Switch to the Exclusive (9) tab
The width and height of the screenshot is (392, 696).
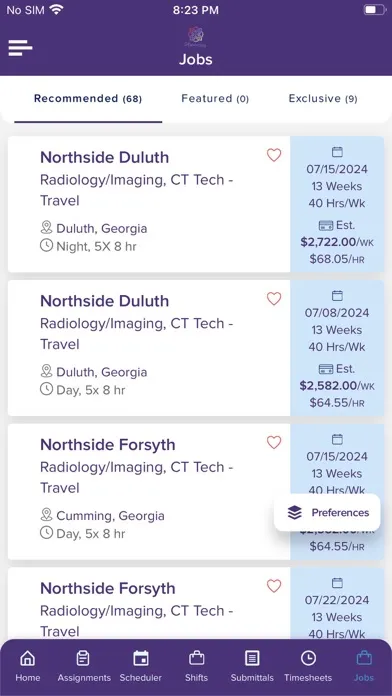pos(323,99)
